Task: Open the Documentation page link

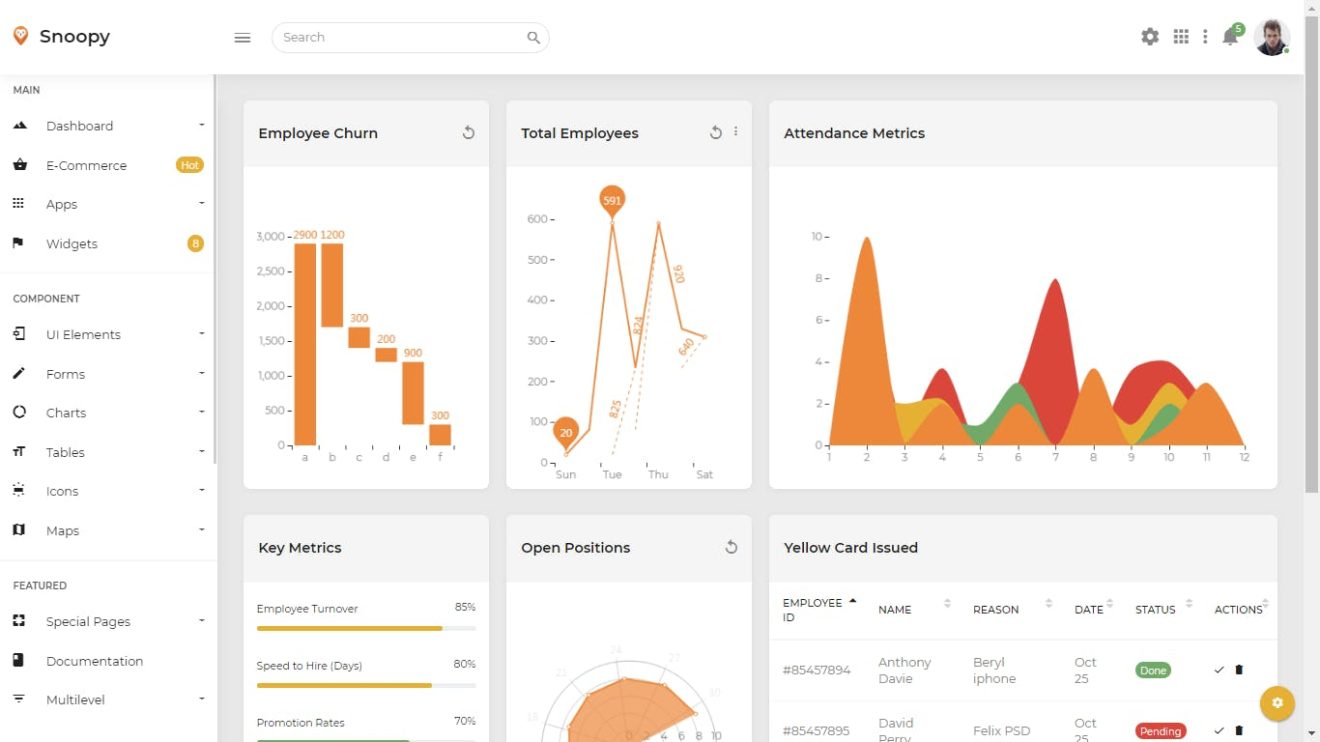Action: pyautogui.click(x=94, y=660)
